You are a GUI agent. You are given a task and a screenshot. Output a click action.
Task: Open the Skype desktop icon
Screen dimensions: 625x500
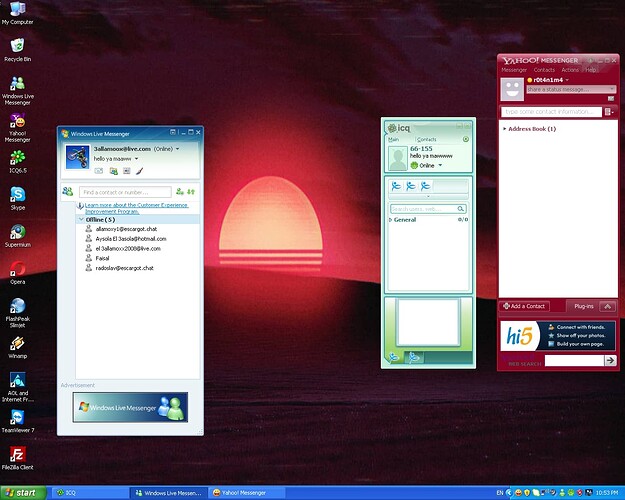[18, 198]
